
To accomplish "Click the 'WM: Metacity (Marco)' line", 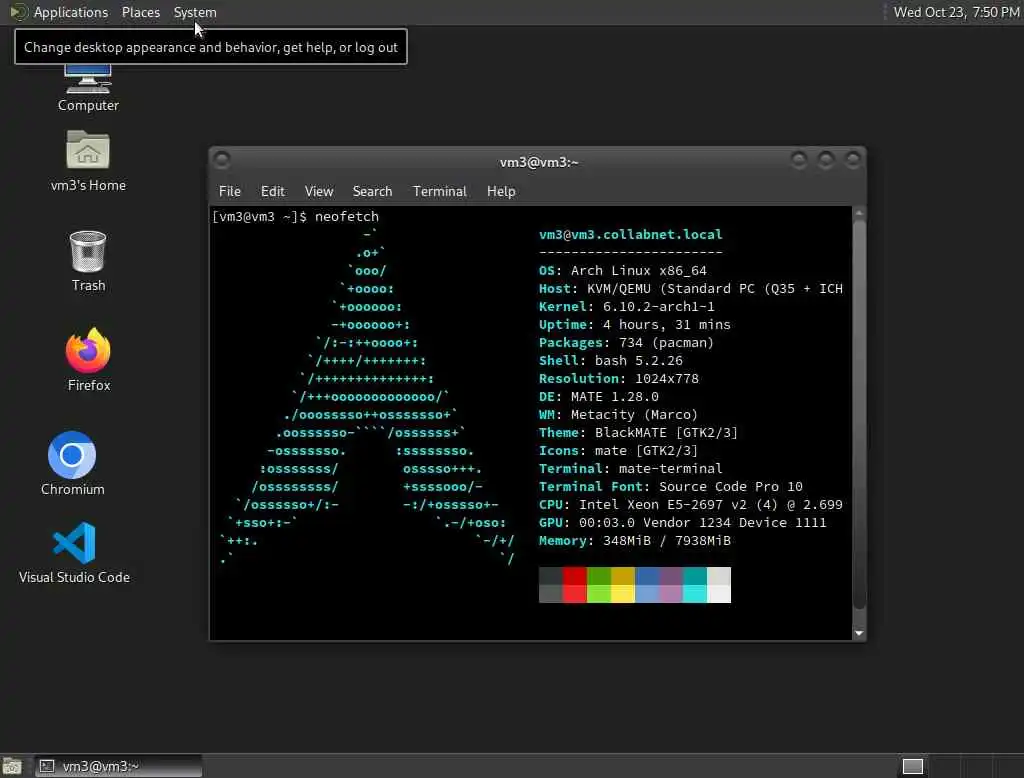I will [618, 415].
